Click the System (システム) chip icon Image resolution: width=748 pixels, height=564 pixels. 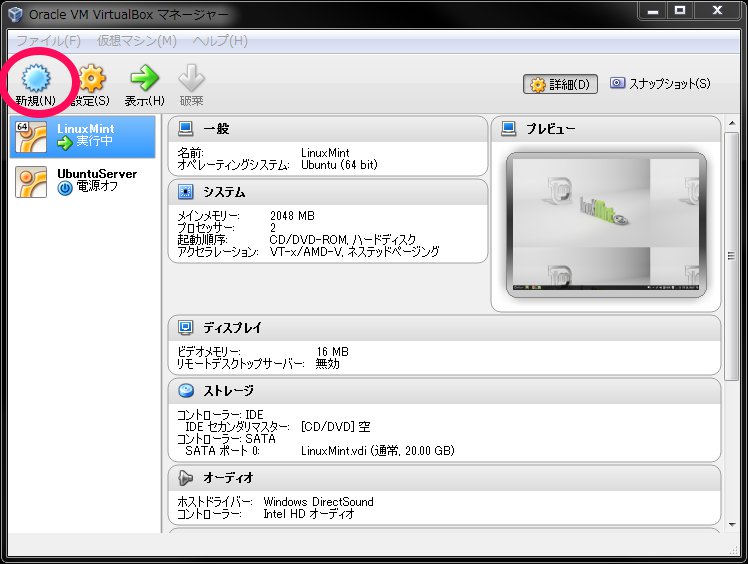point(185,192)
